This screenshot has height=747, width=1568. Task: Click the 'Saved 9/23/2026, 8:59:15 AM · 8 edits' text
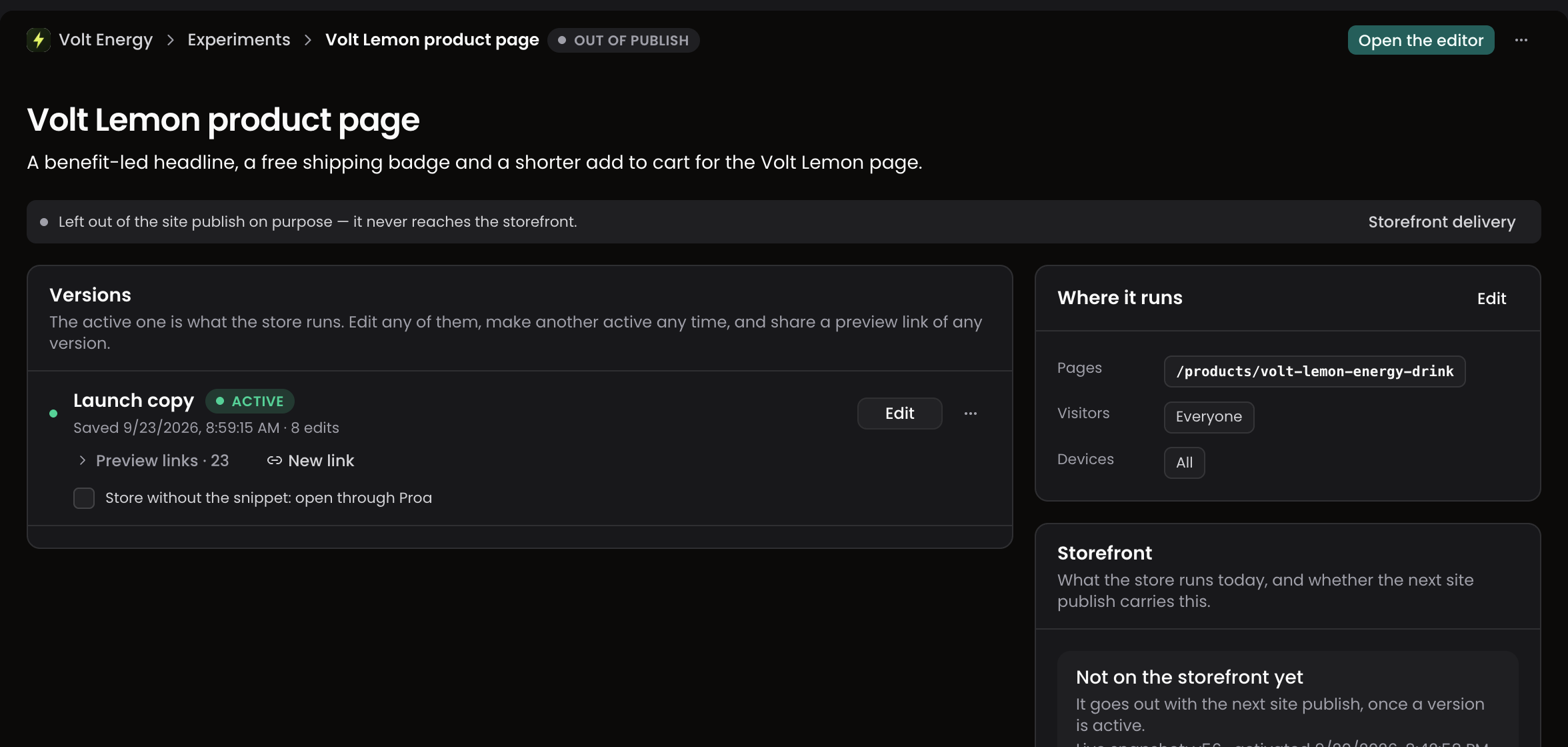[x=206, y=428]
